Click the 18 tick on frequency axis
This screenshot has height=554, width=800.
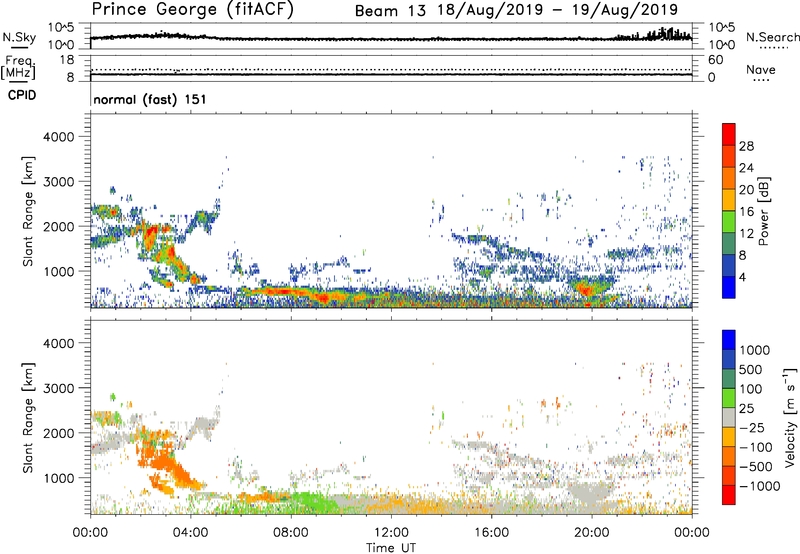pyautogui.click(x=67, y=60)
